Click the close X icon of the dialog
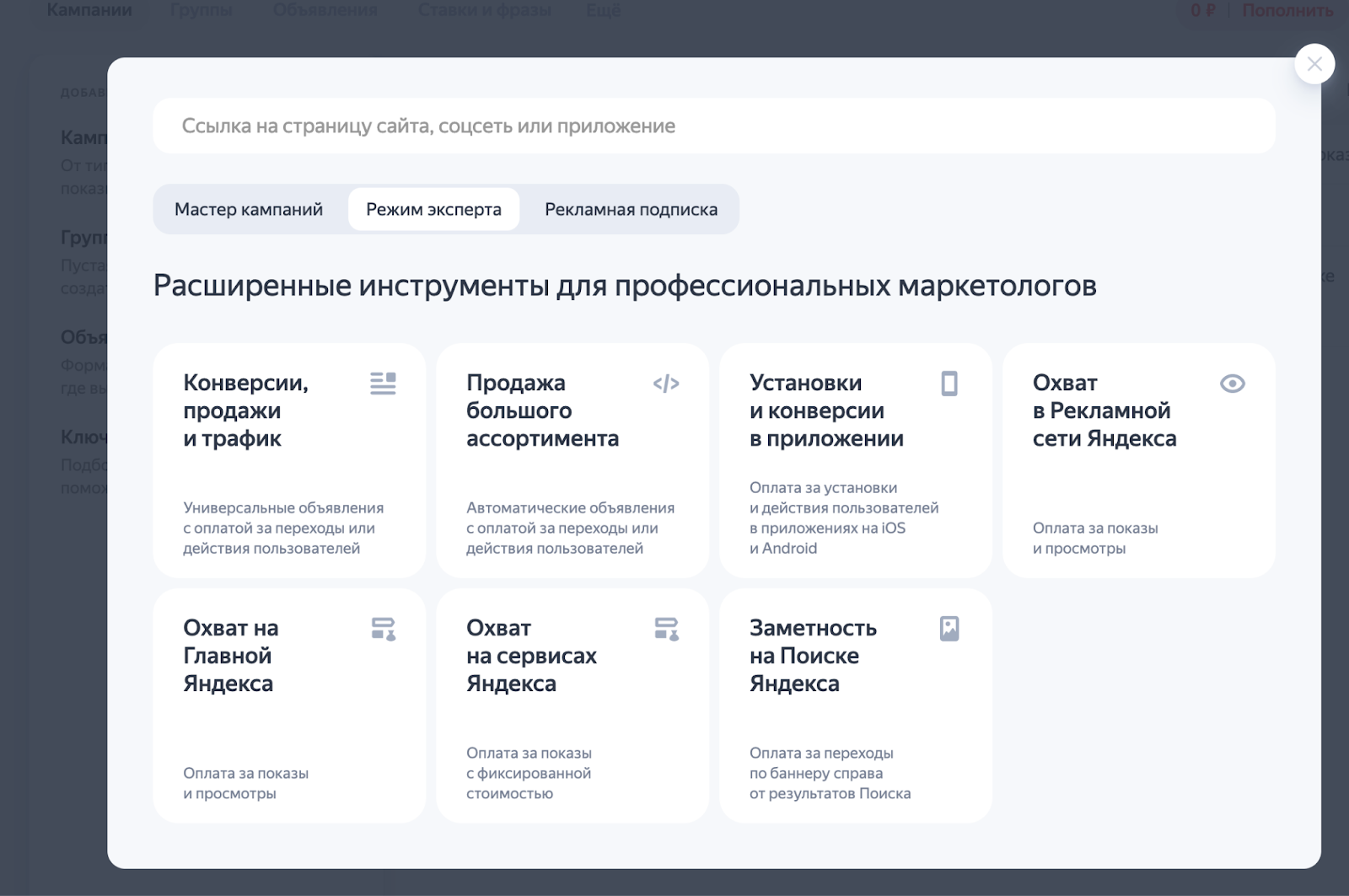The width and height of the screenshot is (1349, 896). pos(1314,63)
